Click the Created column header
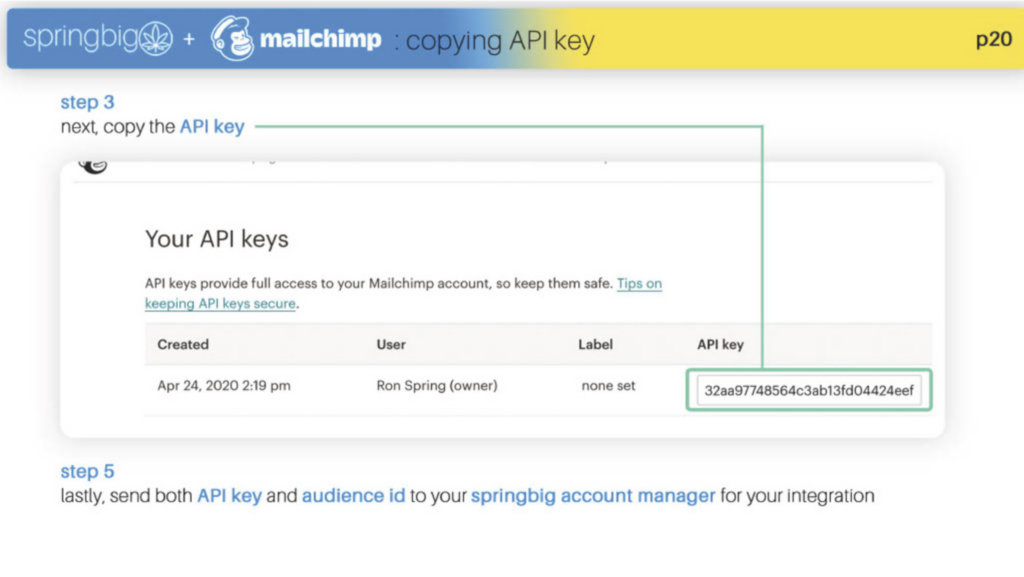The width and height of the screenshot is (1024, 577). pos(183,345)
